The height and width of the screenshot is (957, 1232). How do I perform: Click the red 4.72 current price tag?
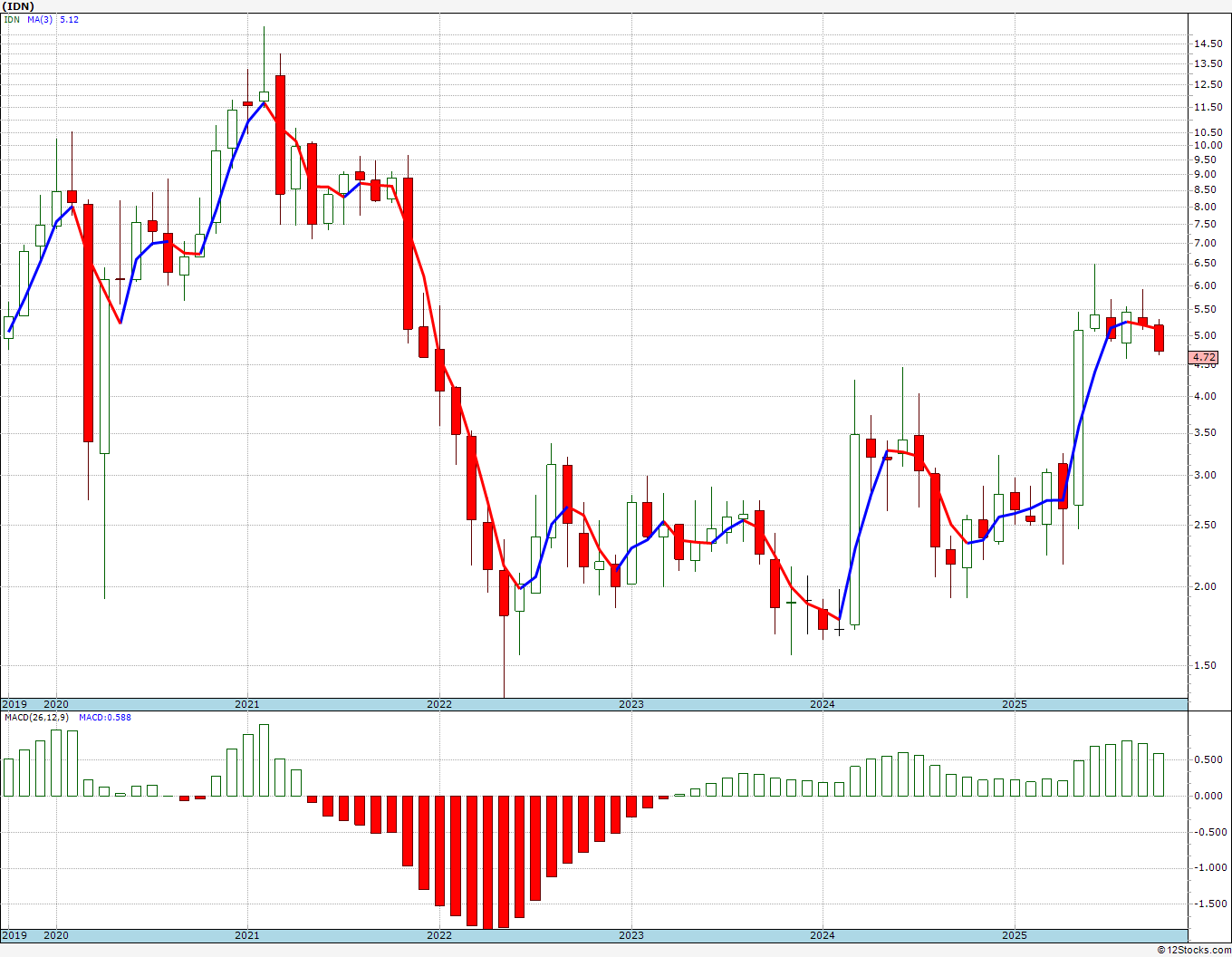[1204, 358]
